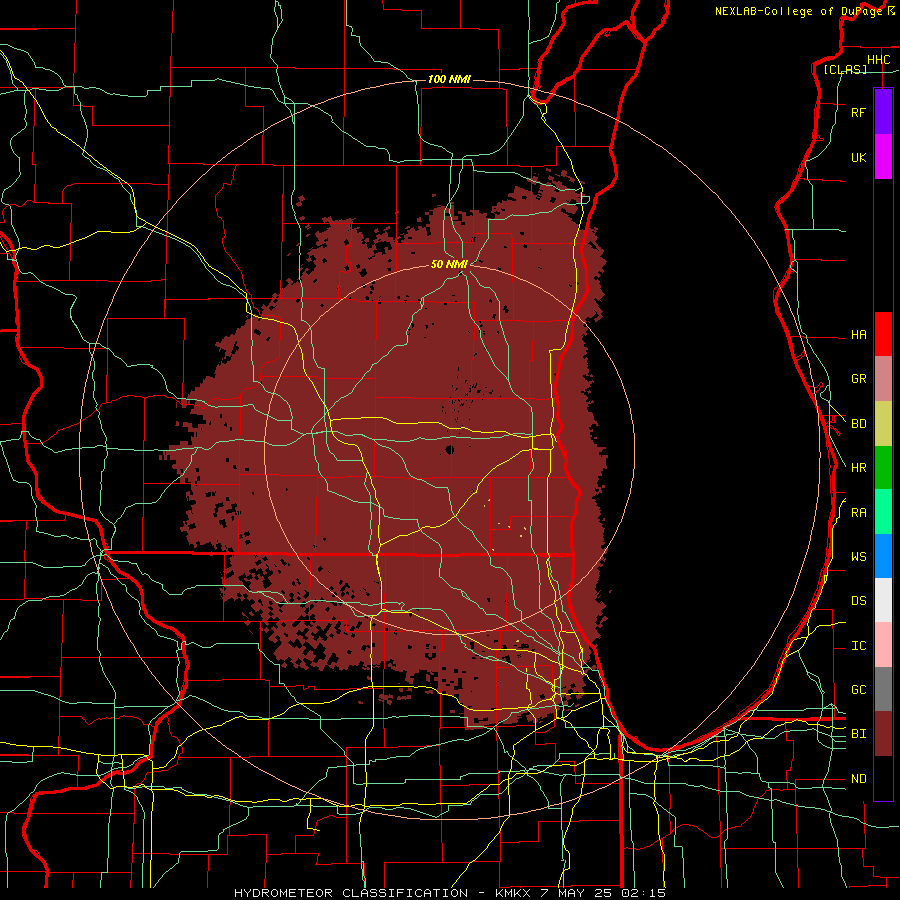Click the BD yellow legend swatch

coord(883,424)
